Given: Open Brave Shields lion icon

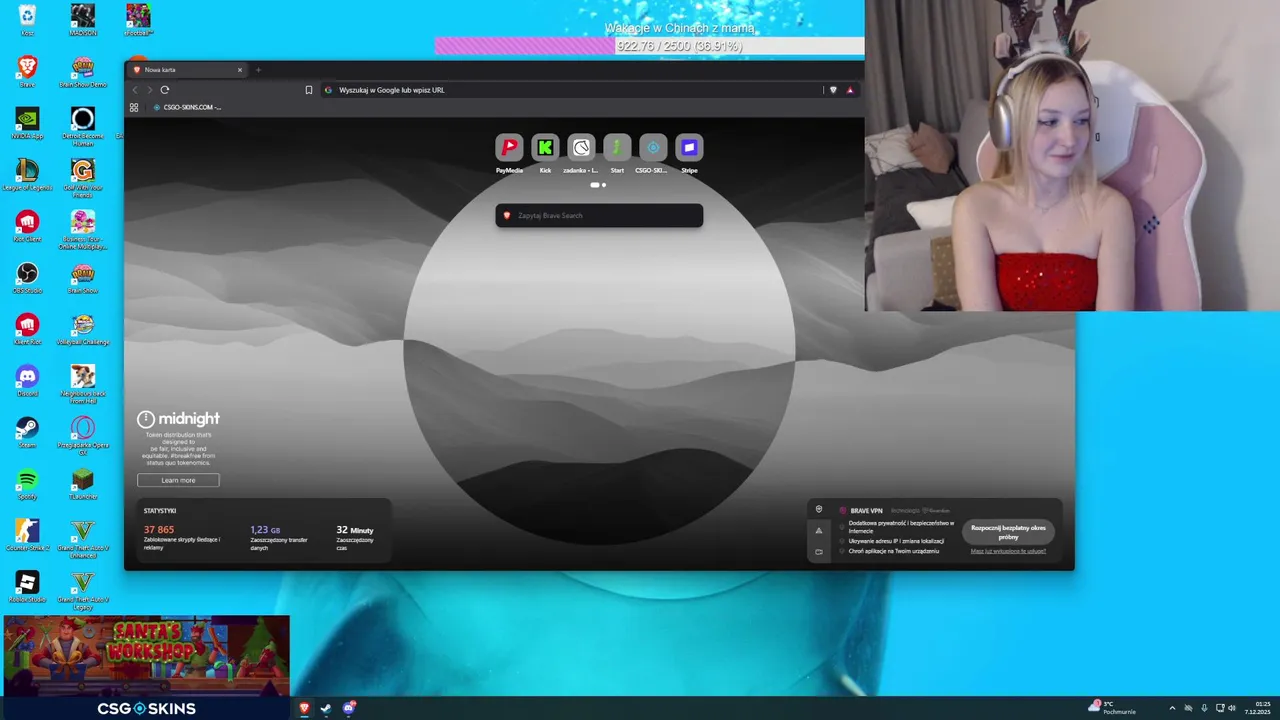Looking at the screenshot, I should 833,90.
